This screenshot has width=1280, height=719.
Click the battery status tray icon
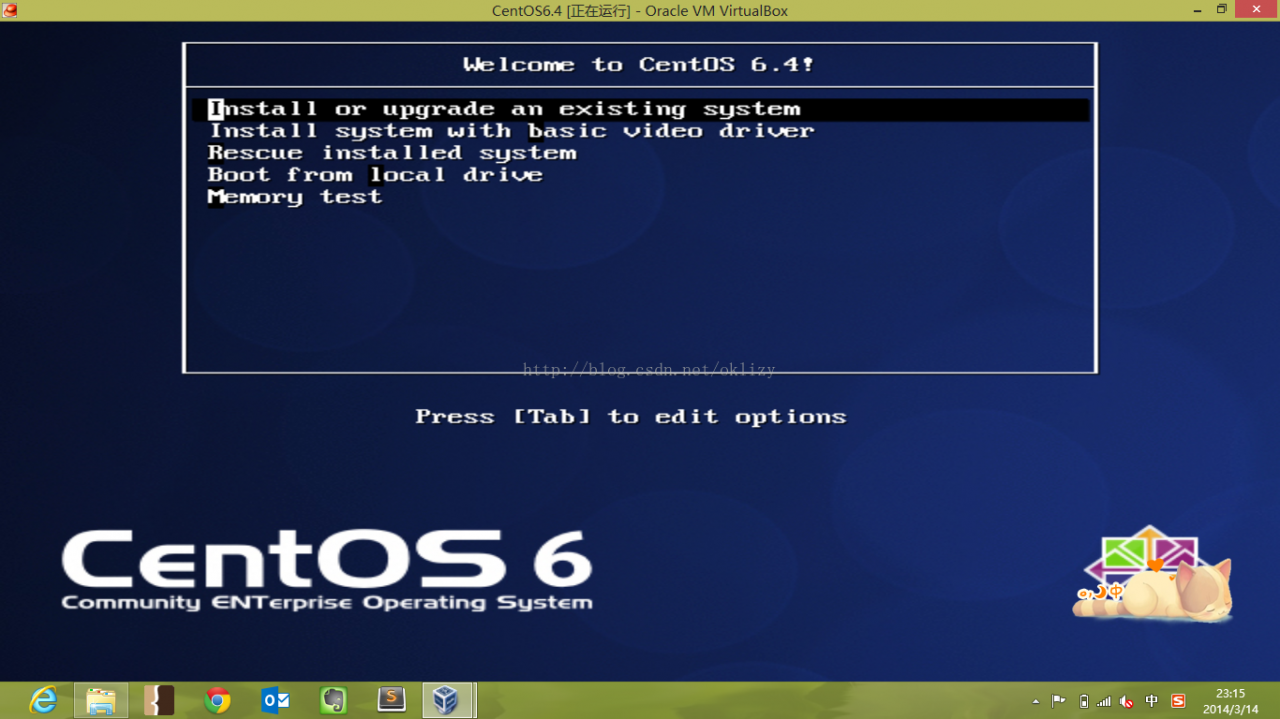coord(1083,701)
